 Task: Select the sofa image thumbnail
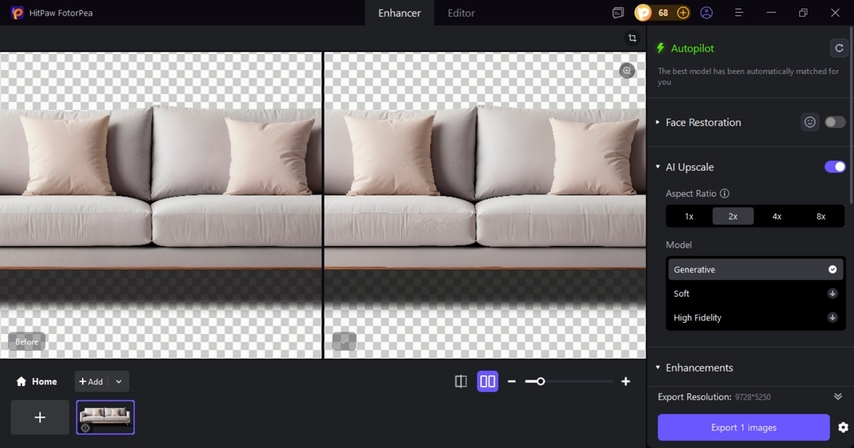coord(105,417)
